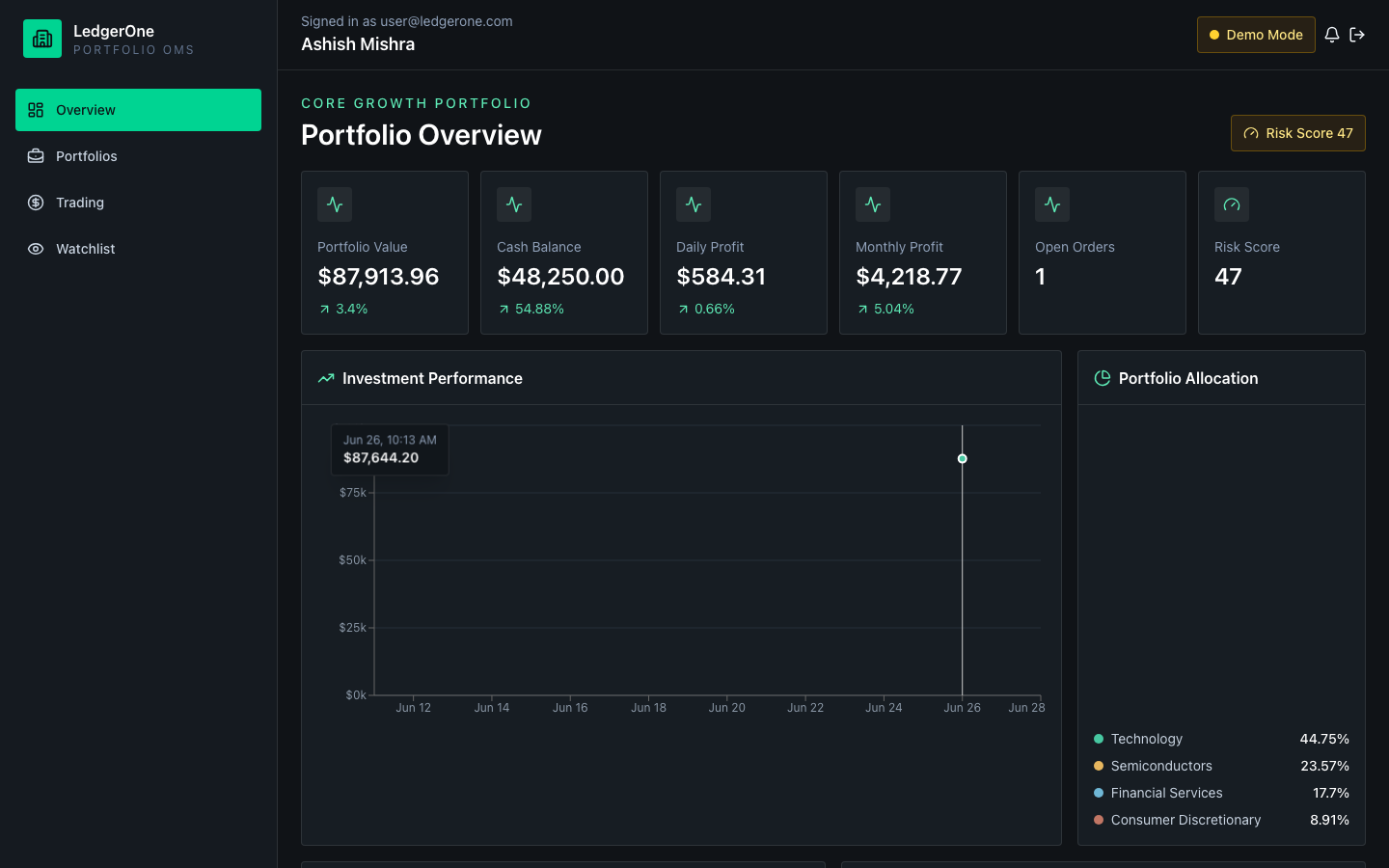The width and height of the screenshot is (1389, 868).
Task: Click the blue Financial Services legend dot
Action: coord(1099,793)
